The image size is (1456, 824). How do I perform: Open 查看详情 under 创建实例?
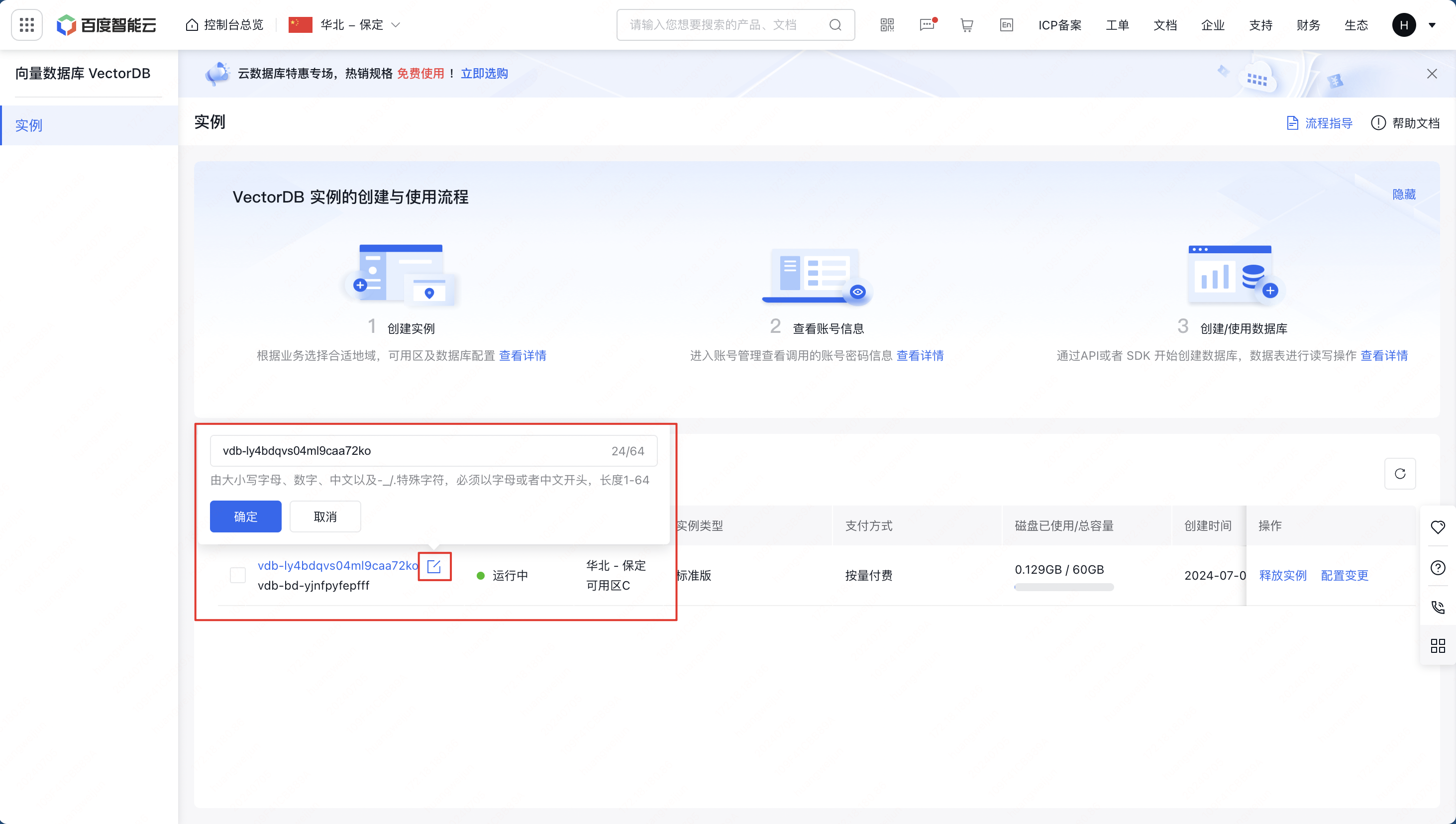tap(522, 355)
